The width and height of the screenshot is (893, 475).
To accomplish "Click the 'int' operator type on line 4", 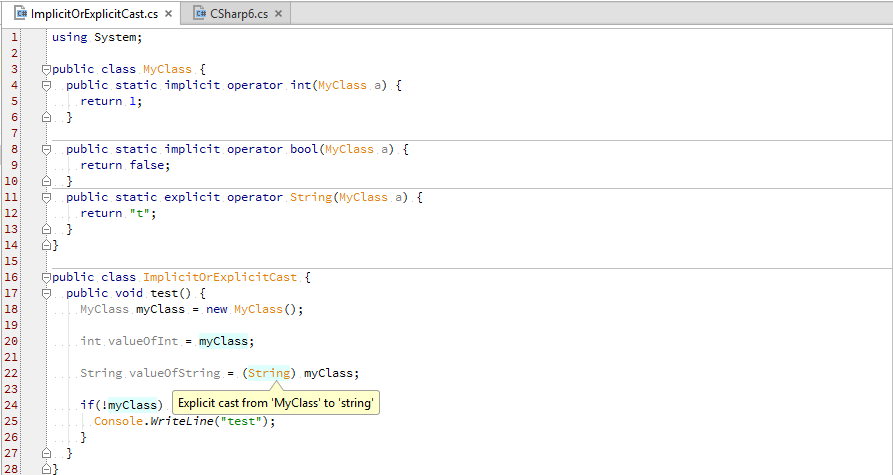I will (301, 85).
